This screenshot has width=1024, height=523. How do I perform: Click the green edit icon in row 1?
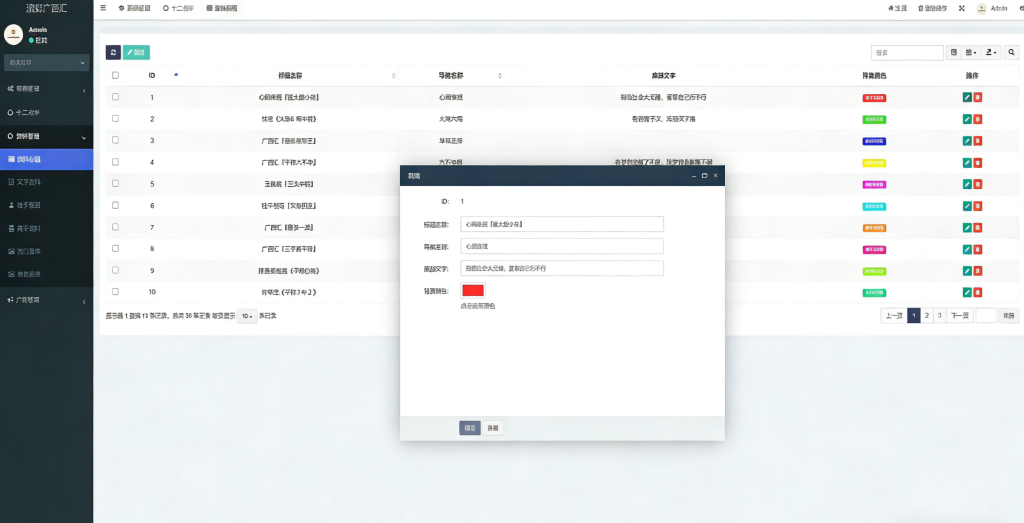click(967, 97)
